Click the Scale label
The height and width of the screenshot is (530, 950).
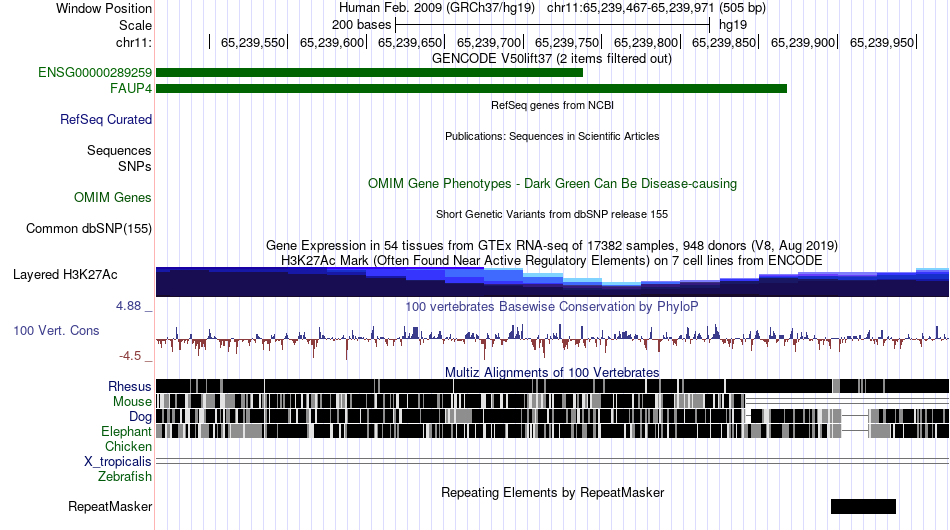tap(136, 25)
